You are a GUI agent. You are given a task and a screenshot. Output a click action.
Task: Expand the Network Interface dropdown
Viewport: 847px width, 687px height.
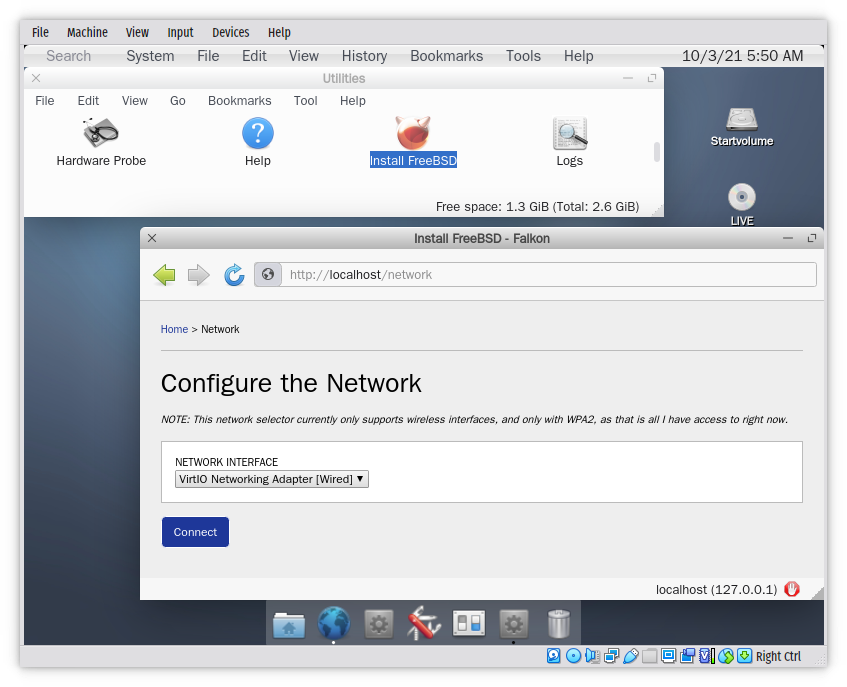272,479
